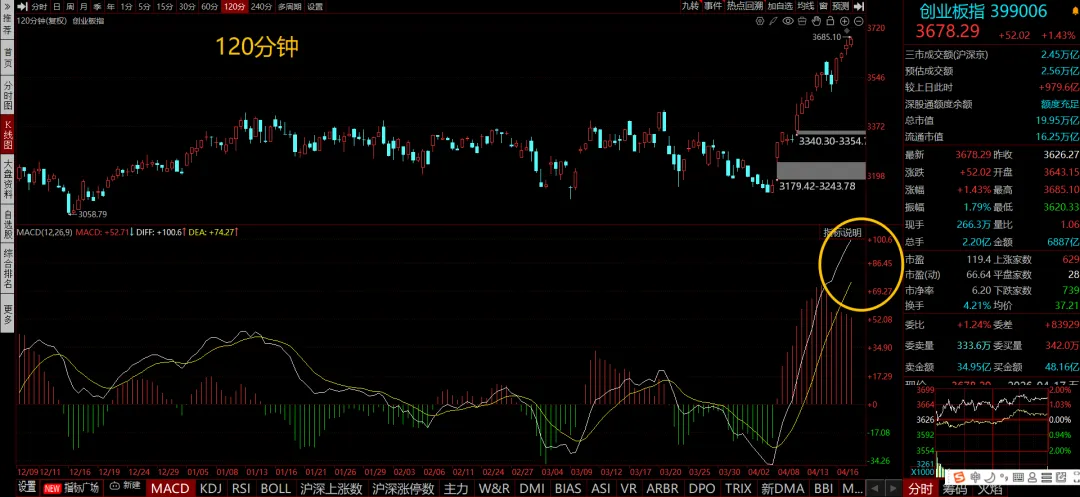Open 热点回溯 hotspot review
Screen dimensions: 1080x497
[x=745, y=6]
